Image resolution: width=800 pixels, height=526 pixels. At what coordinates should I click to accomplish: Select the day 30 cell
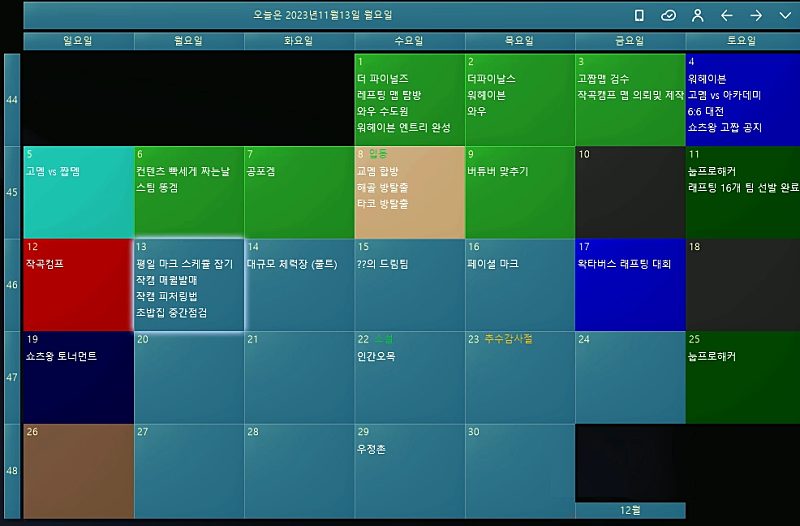pos(520,471)
